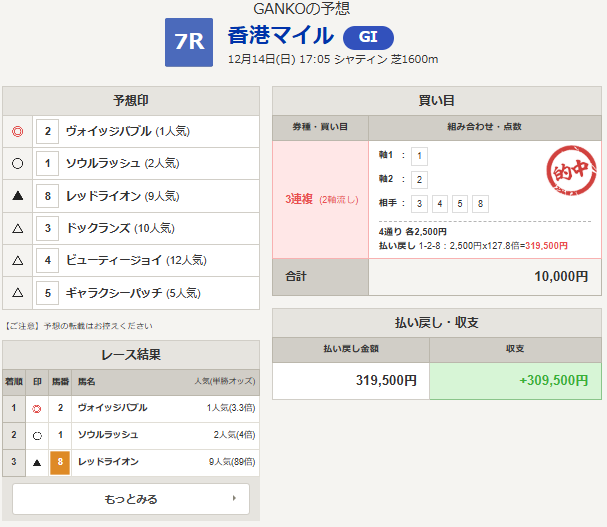Click the triangle mark beside ドックランズ
The width and height of the screenshot is (607, 527).
[x=17, y=228]
